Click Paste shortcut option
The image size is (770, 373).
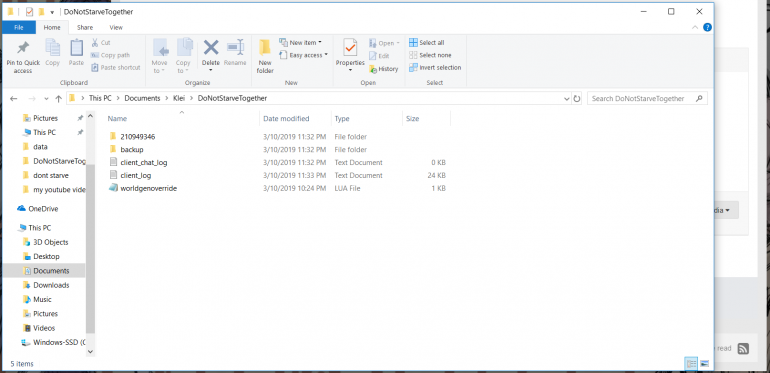pos(116,67)
